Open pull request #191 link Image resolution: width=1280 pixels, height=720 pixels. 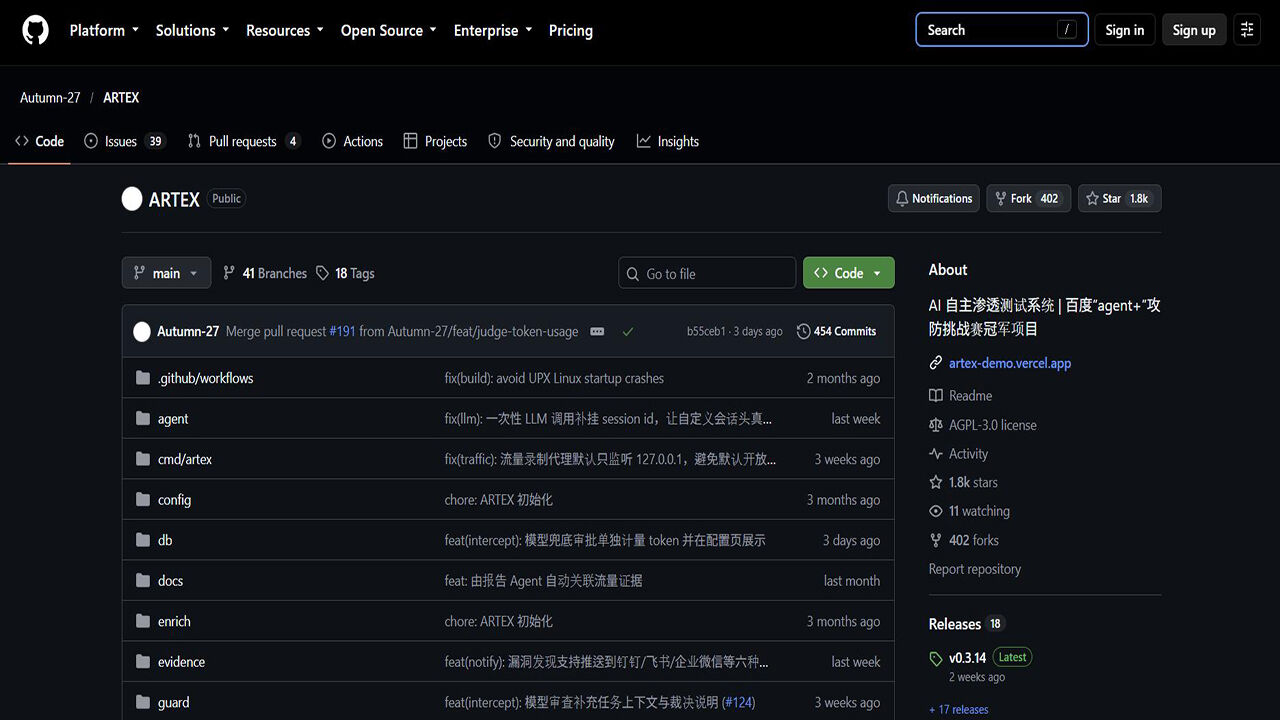(342, 331)
